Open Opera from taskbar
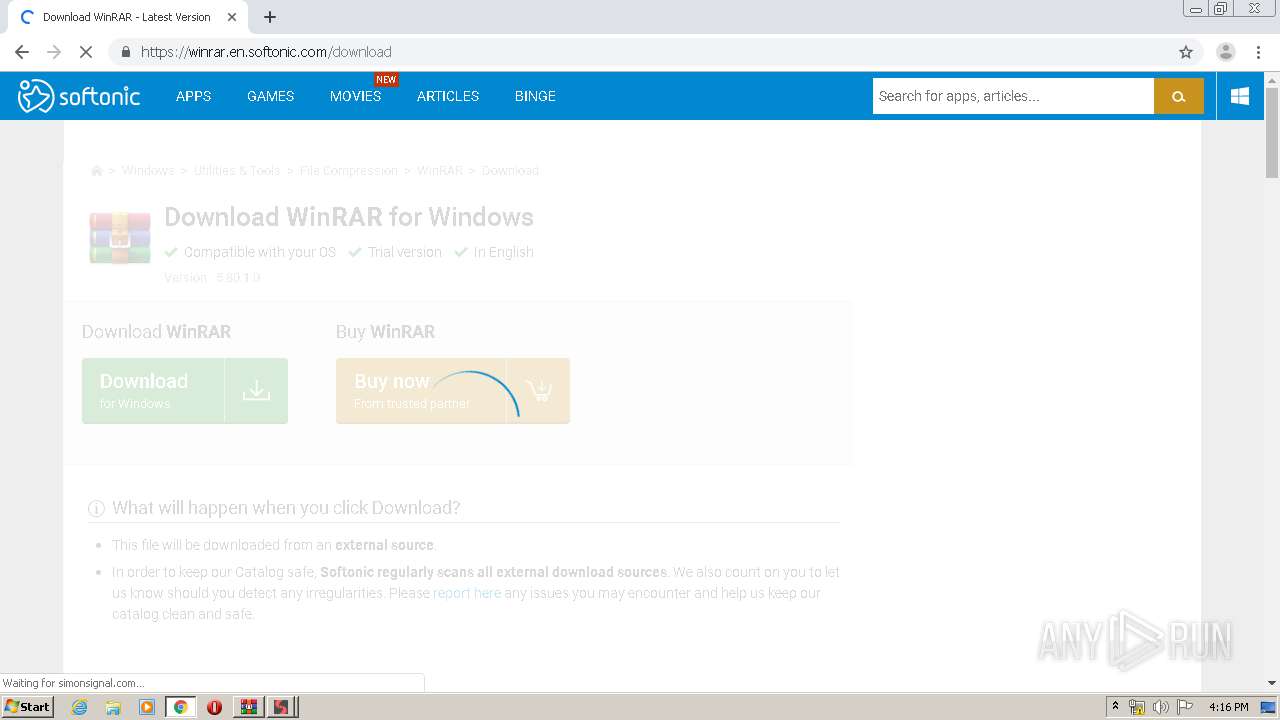This screenshot has height=720, width=1280. [x=214, y=707]
